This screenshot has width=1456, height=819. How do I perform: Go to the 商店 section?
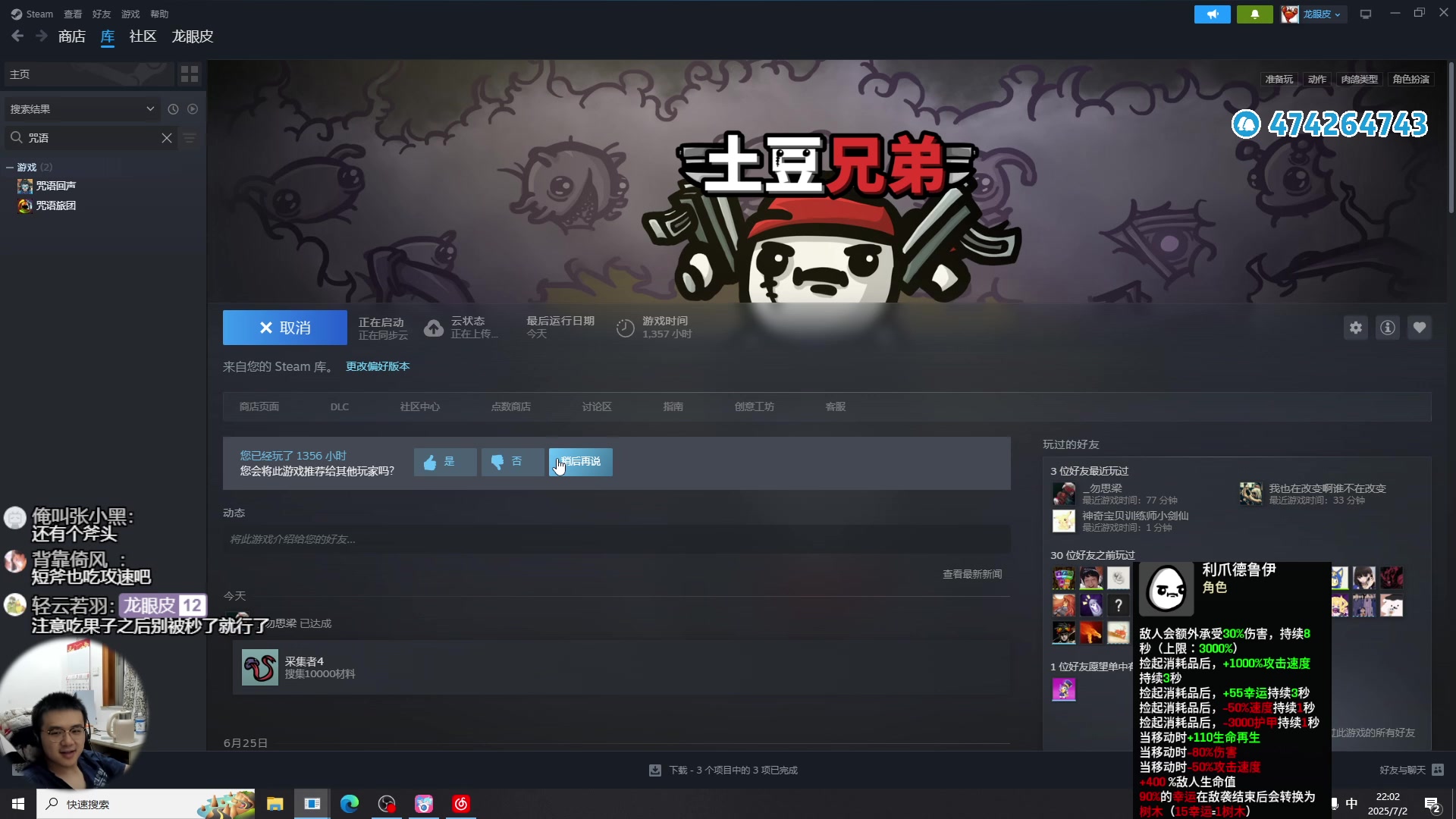[72, 36]
